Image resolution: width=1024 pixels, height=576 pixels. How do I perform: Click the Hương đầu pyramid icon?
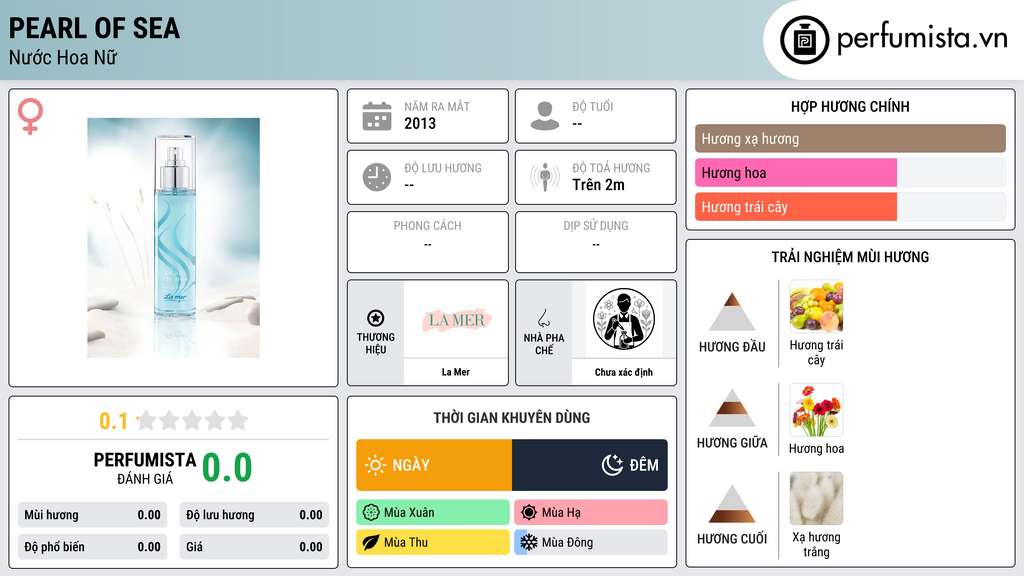(x=732, y=312)
